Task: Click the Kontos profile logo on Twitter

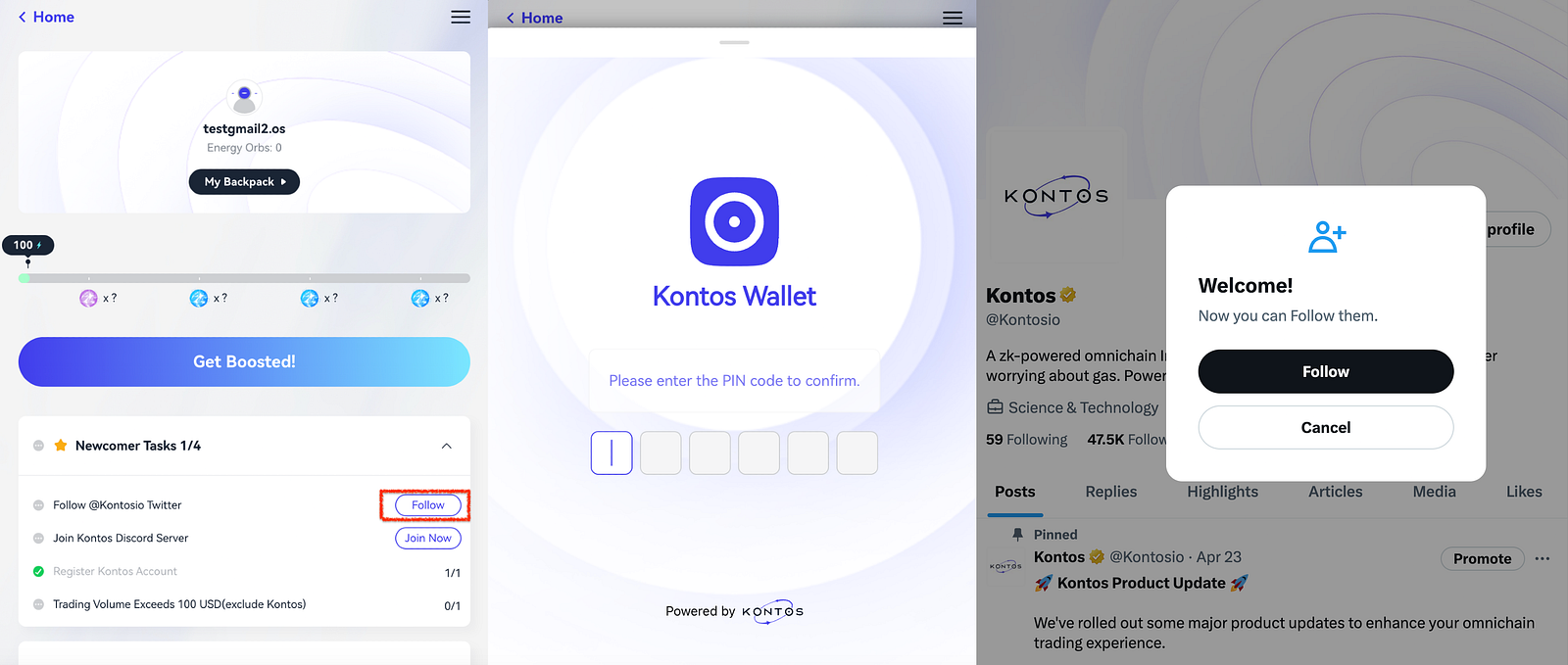Action: [1055, 196]
